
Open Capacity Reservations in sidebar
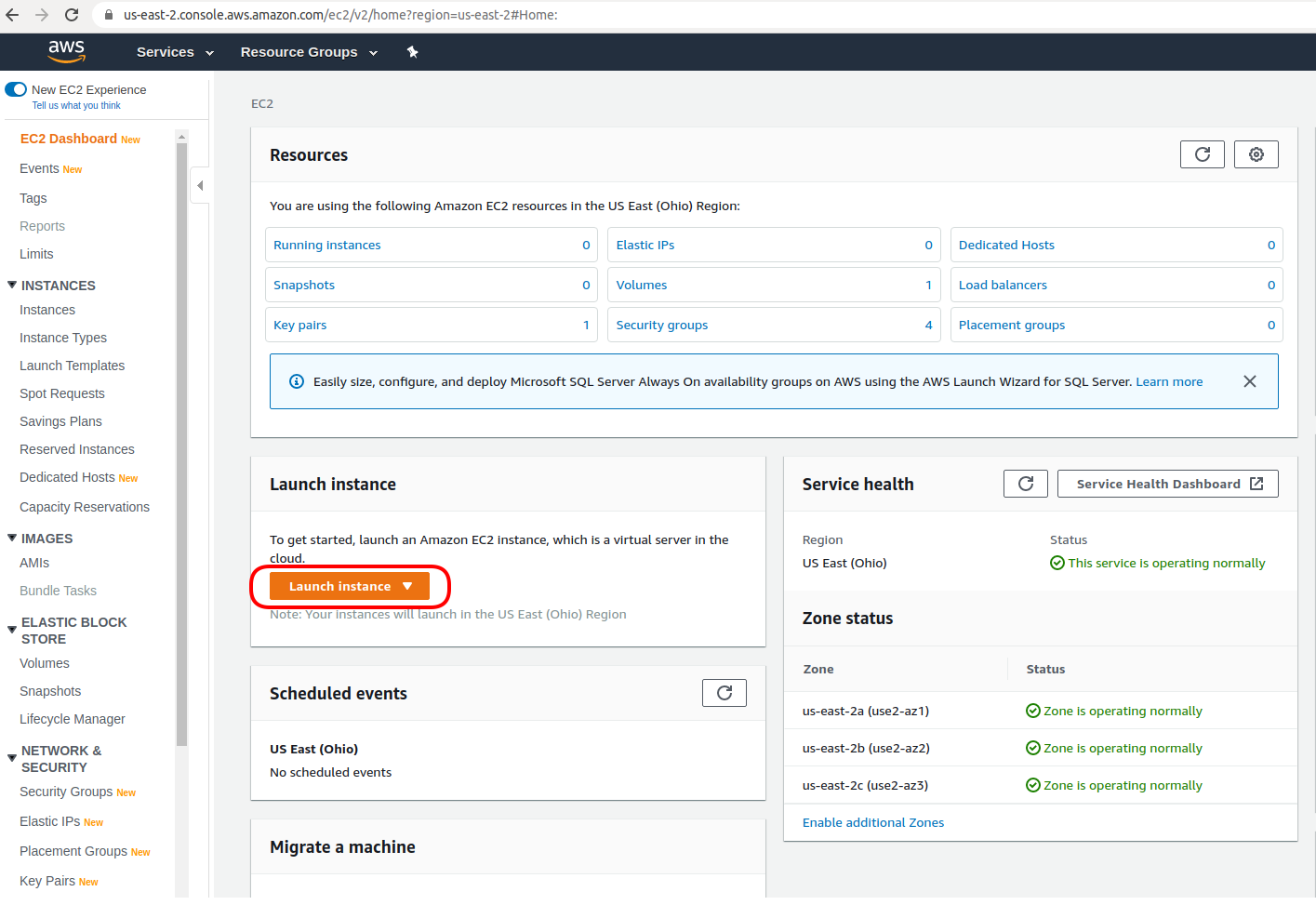(85, 507)
